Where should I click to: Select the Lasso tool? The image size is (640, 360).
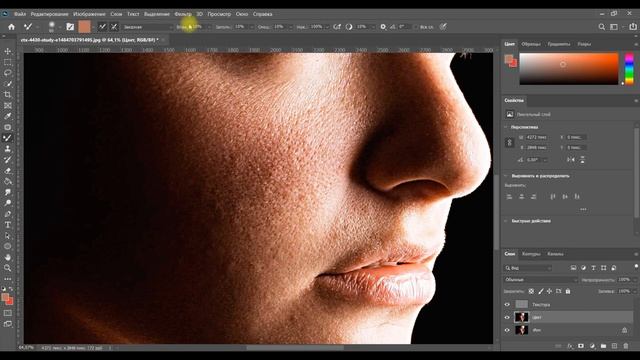pos(8,73)
